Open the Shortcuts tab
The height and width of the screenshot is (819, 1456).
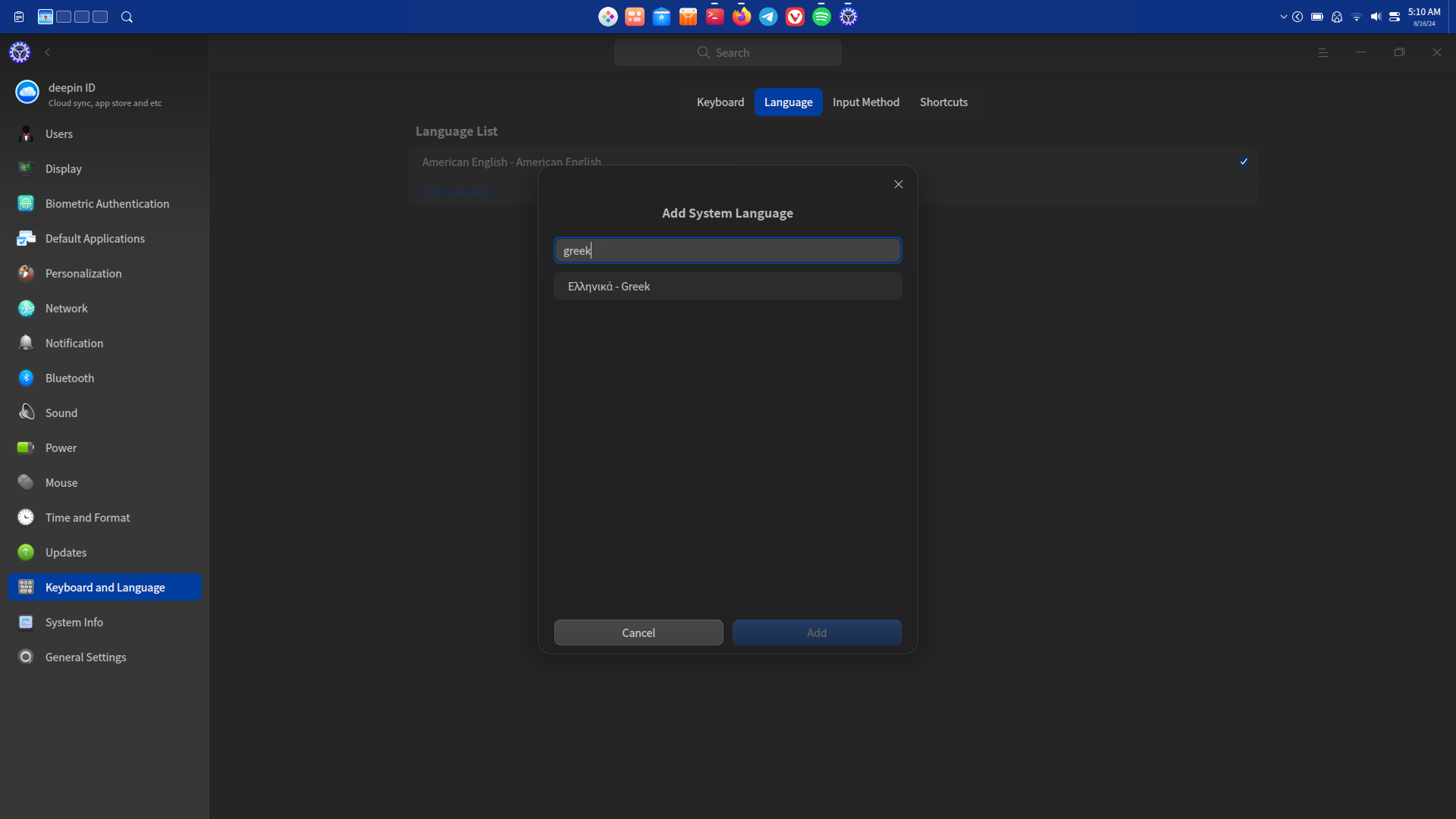[x=944, y=102]
